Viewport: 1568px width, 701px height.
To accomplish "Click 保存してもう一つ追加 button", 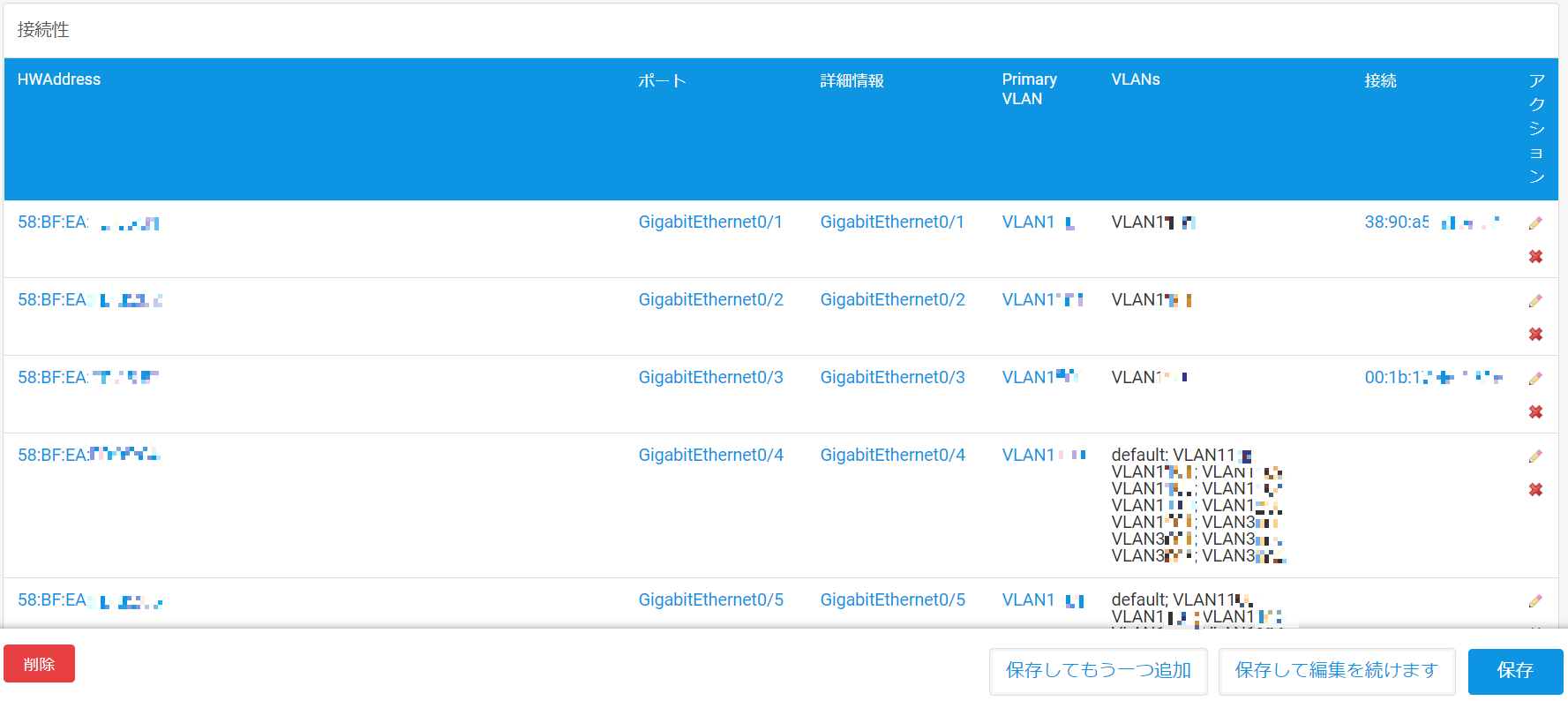I will 1099,671.
